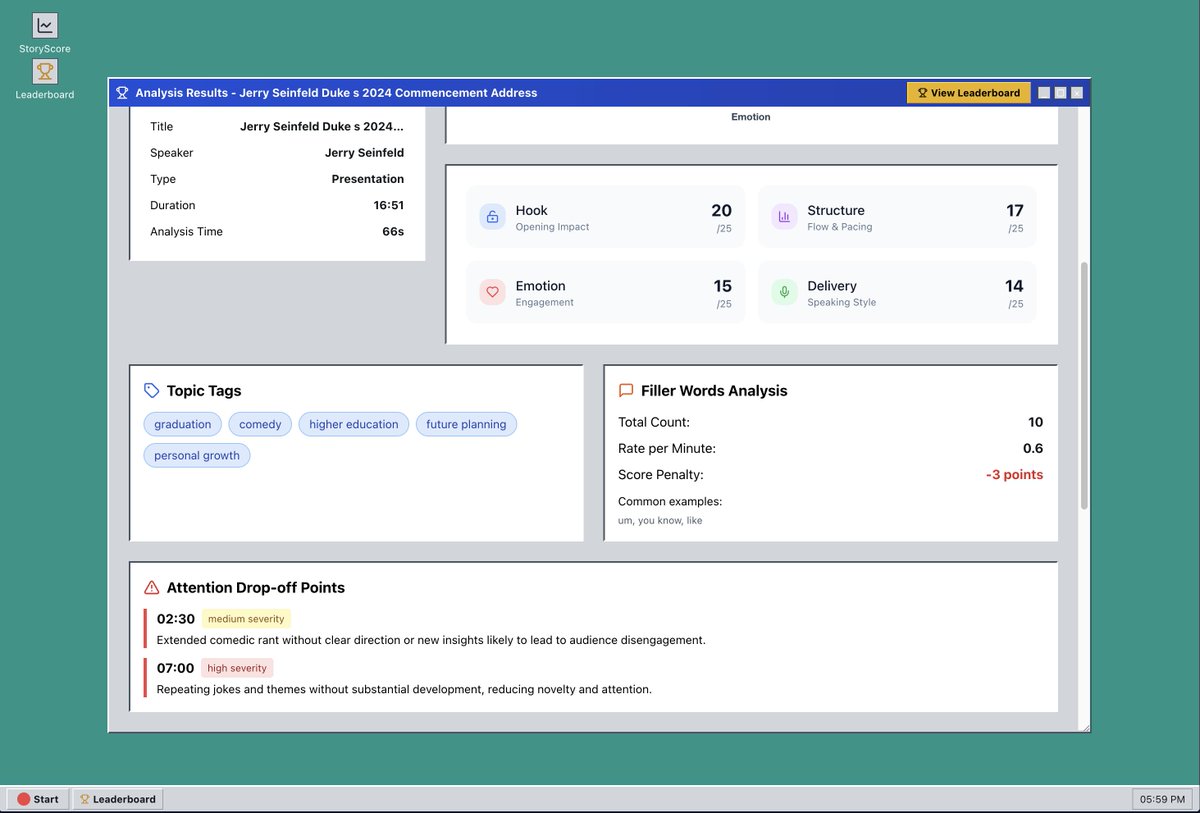This screenshot has height=813, width=1200.
Task: Open the StoryScore desktop icon
Action: [x=45, y=33]
